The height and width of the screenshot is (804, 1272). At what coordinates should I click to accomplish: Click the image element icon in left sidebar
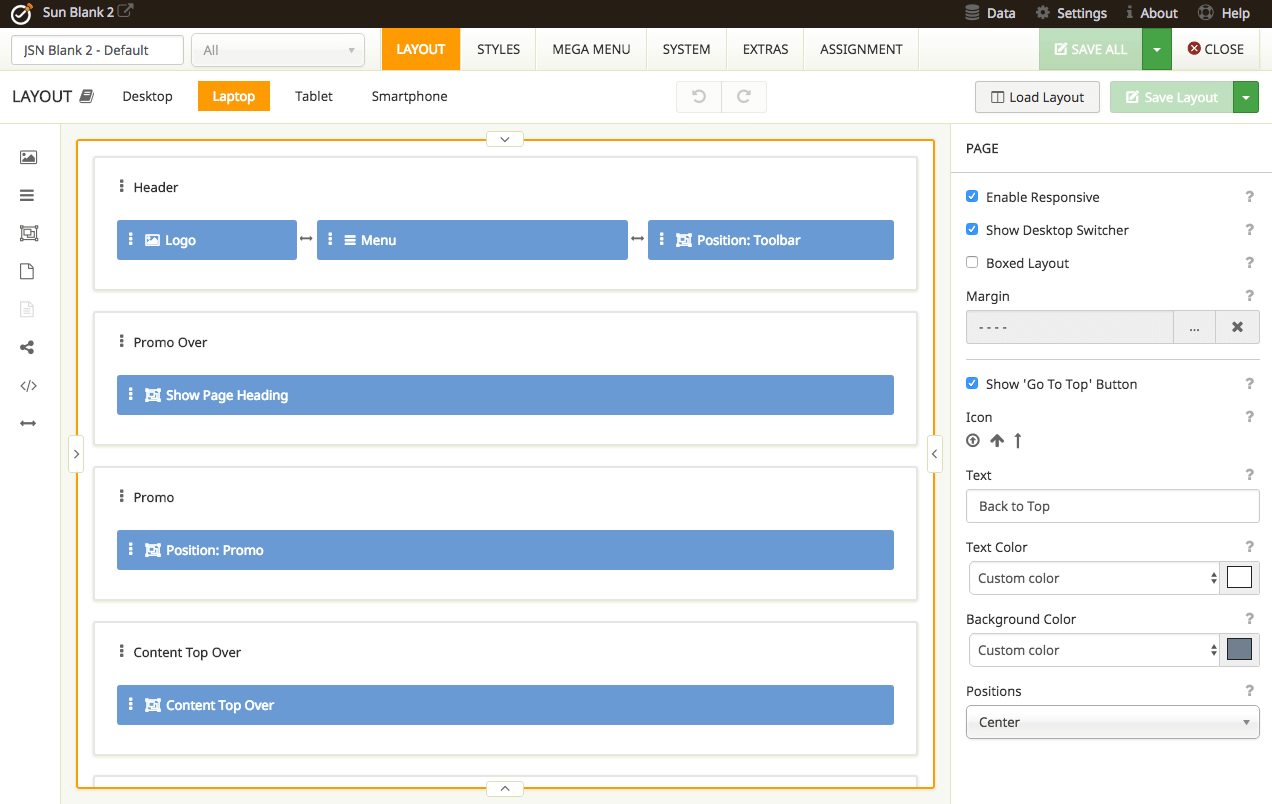point(28,157)
